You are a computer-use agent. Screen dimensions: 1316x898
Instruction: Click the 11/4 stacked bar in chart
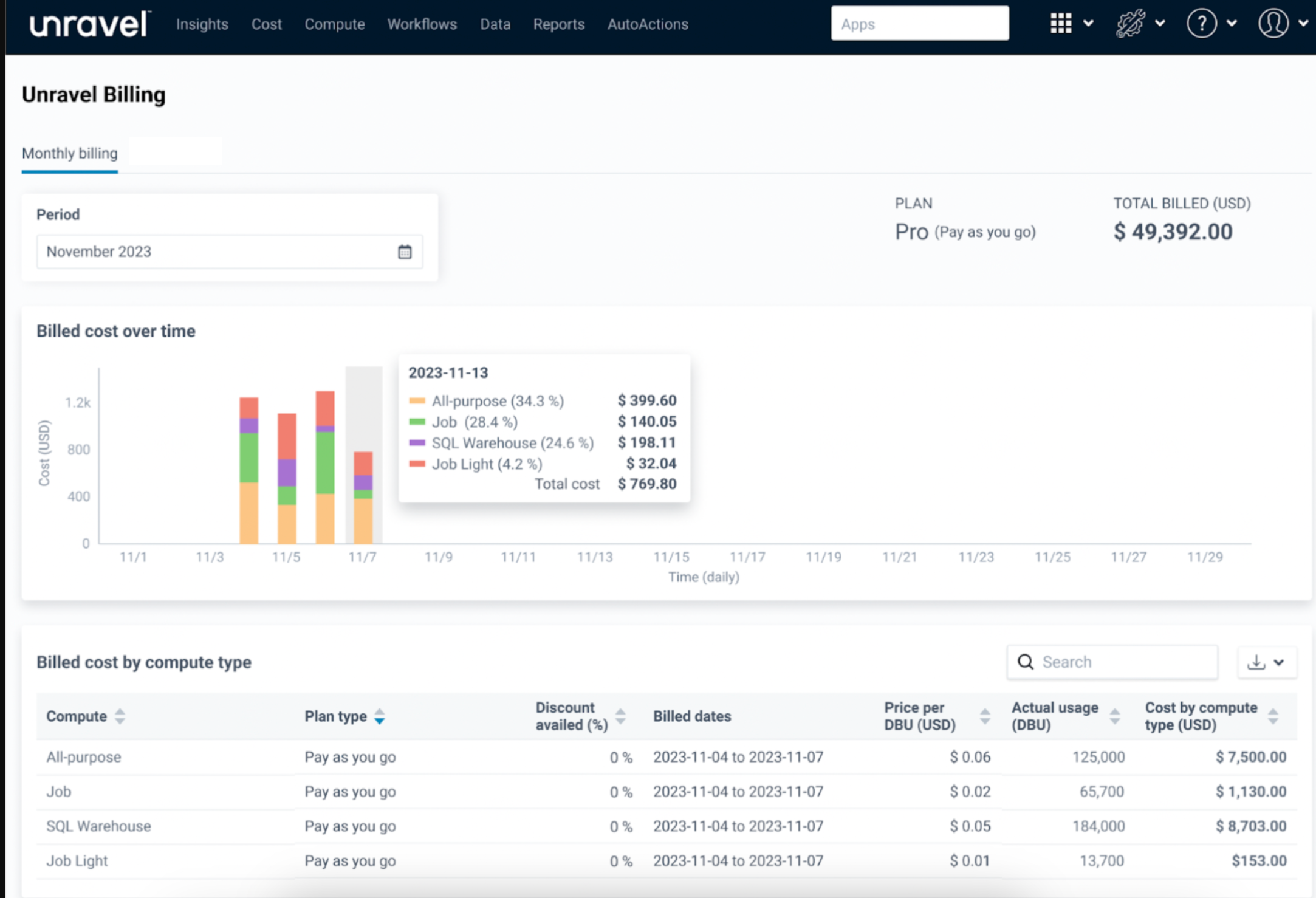(248, 470)
